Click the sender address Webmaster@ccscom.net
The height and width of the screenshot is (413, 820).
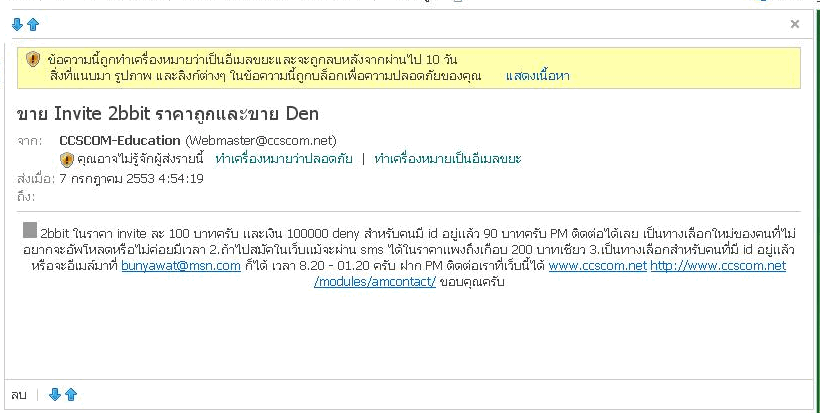(x=261, y=140)
